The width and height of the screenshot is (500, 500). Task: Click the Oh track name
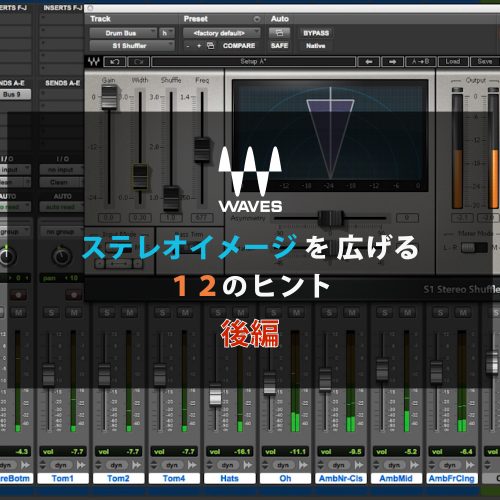point(285,478)
